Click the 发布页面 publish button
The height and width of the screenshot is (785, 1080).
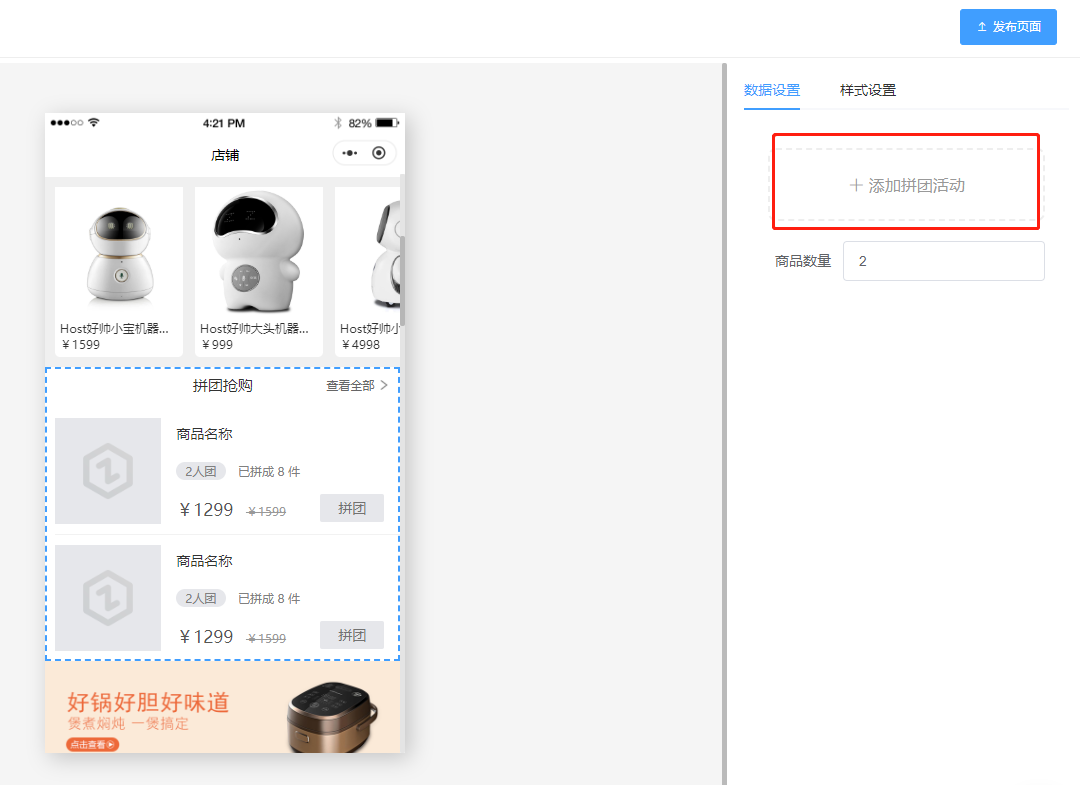coord(1008,27)
